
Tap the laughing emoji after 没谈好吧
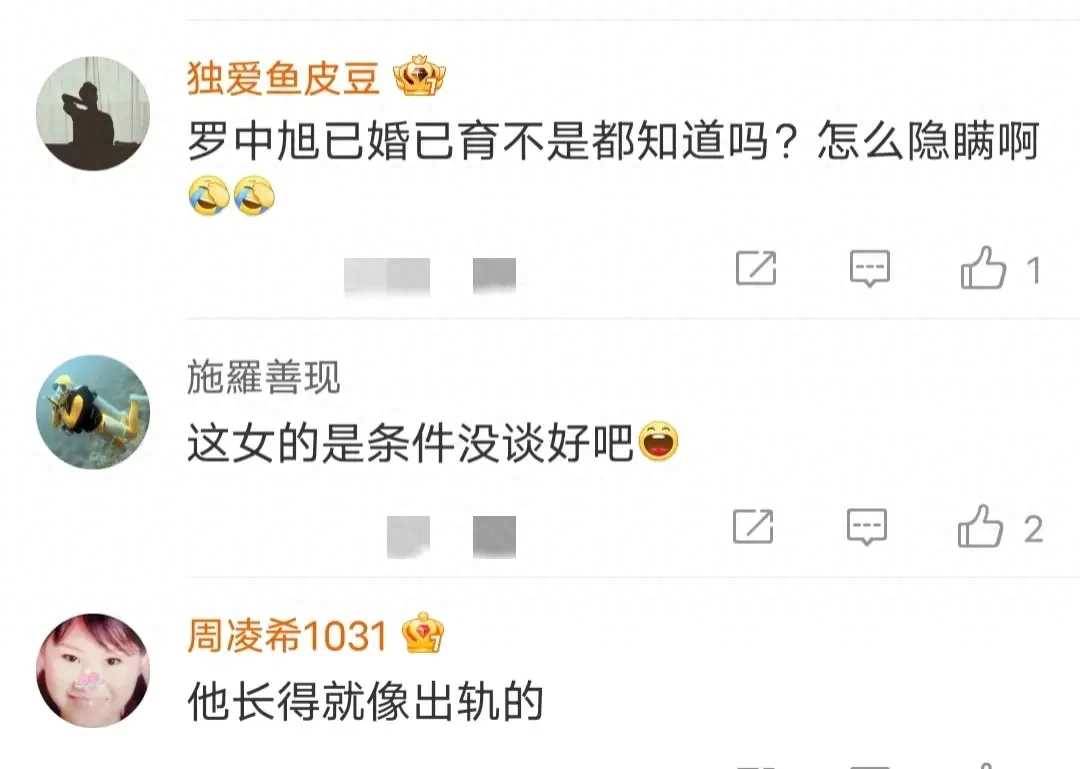[x=659, y=442]
